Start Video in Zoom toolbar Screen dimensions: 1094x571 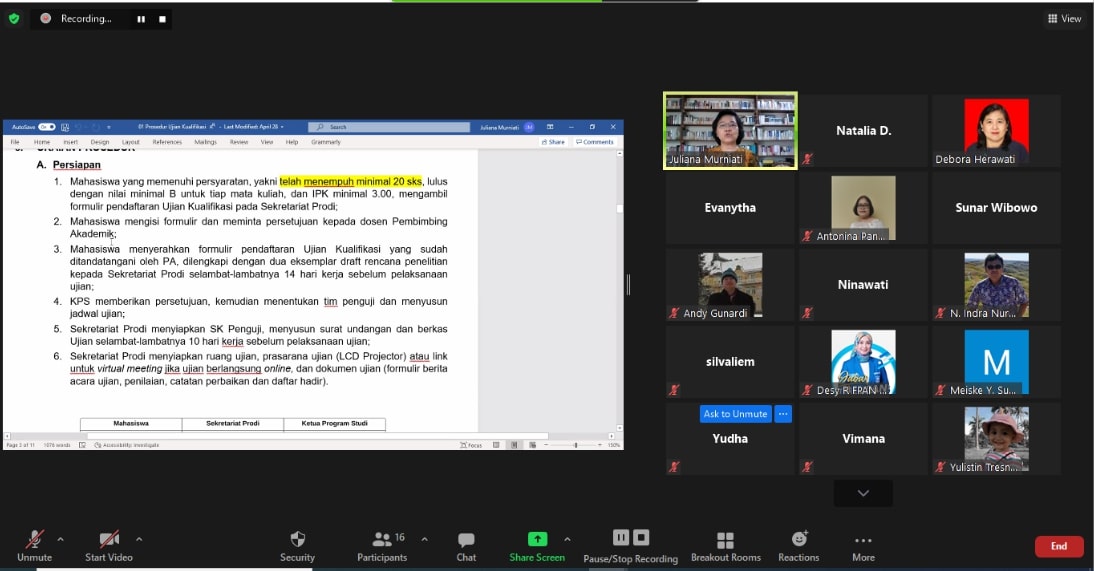(x=109, y=545)
